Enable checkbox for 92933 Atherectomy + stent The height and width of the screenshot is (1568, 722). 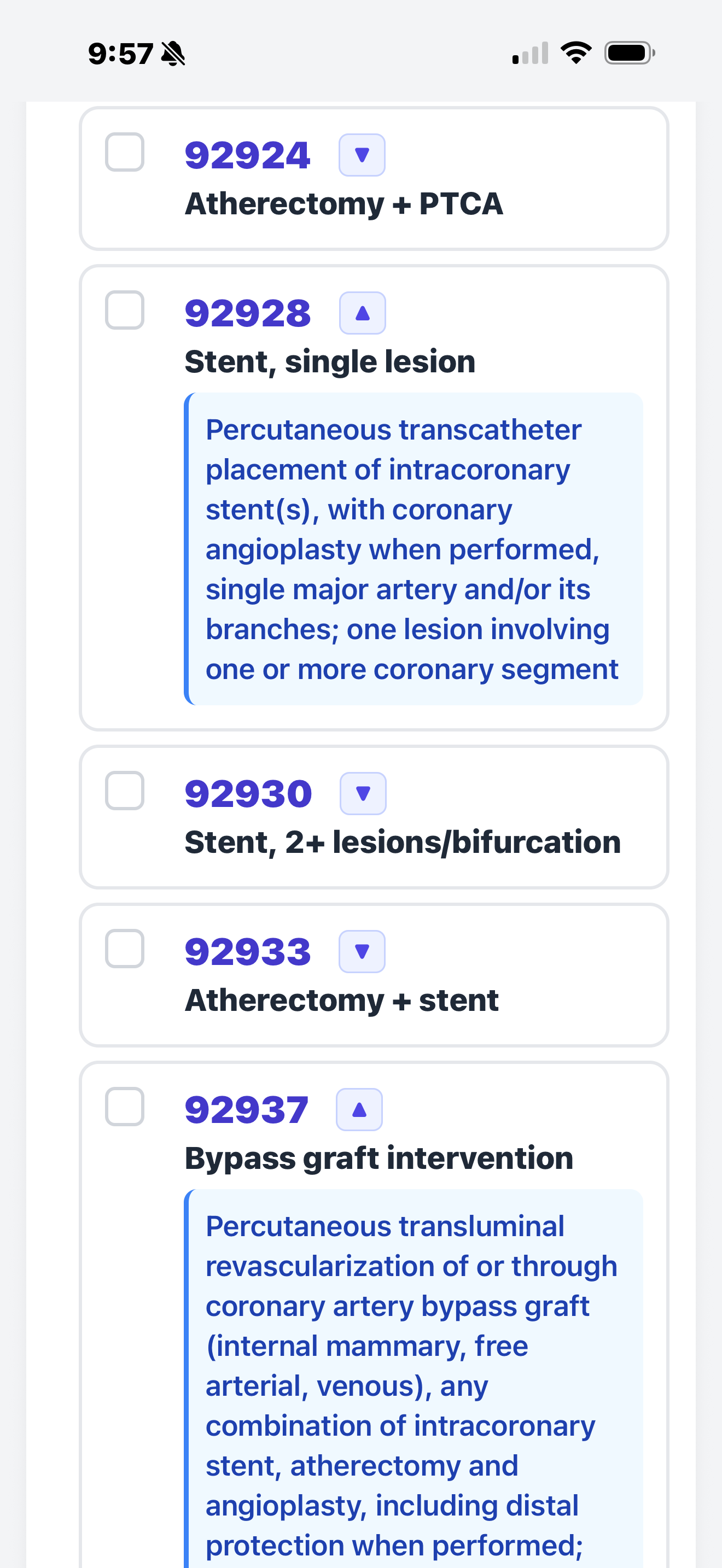click(125, 949)
